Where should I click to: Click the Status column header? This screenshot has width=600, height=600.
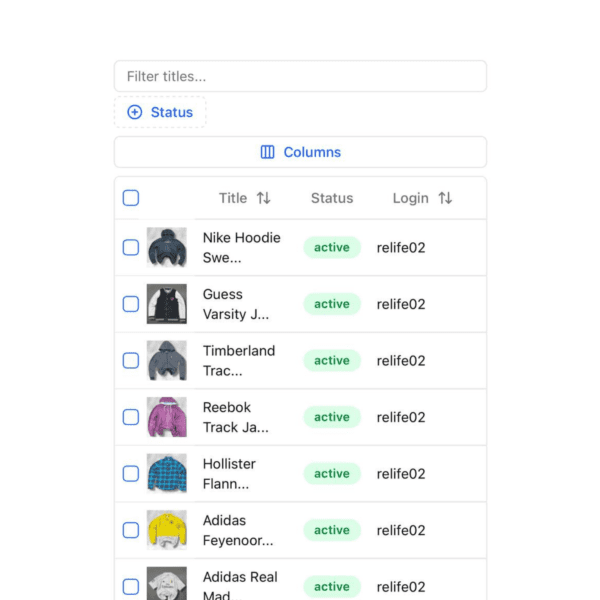[x=332, y=198]
